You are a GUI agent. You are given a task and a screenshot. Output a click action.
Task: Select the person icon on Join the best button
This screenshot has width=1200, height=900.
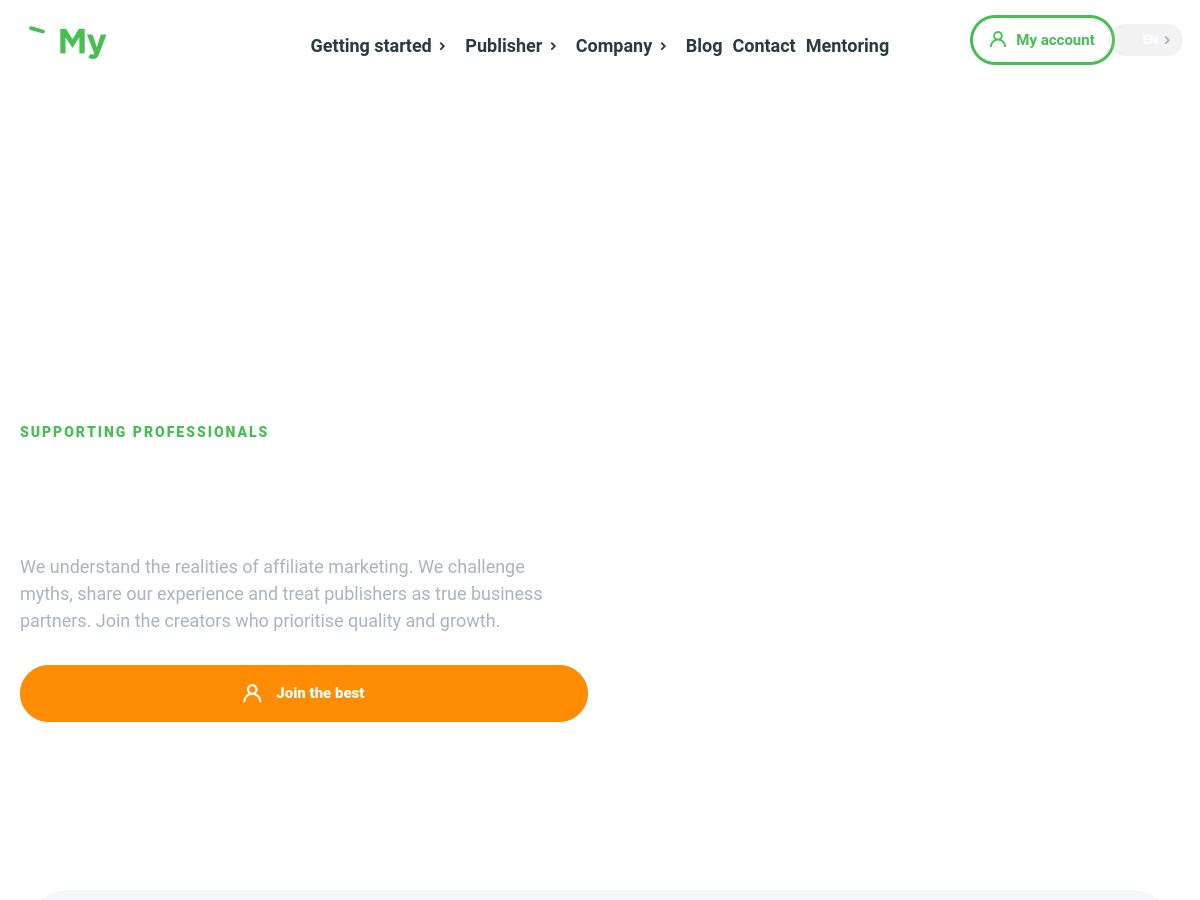point(252,693)
